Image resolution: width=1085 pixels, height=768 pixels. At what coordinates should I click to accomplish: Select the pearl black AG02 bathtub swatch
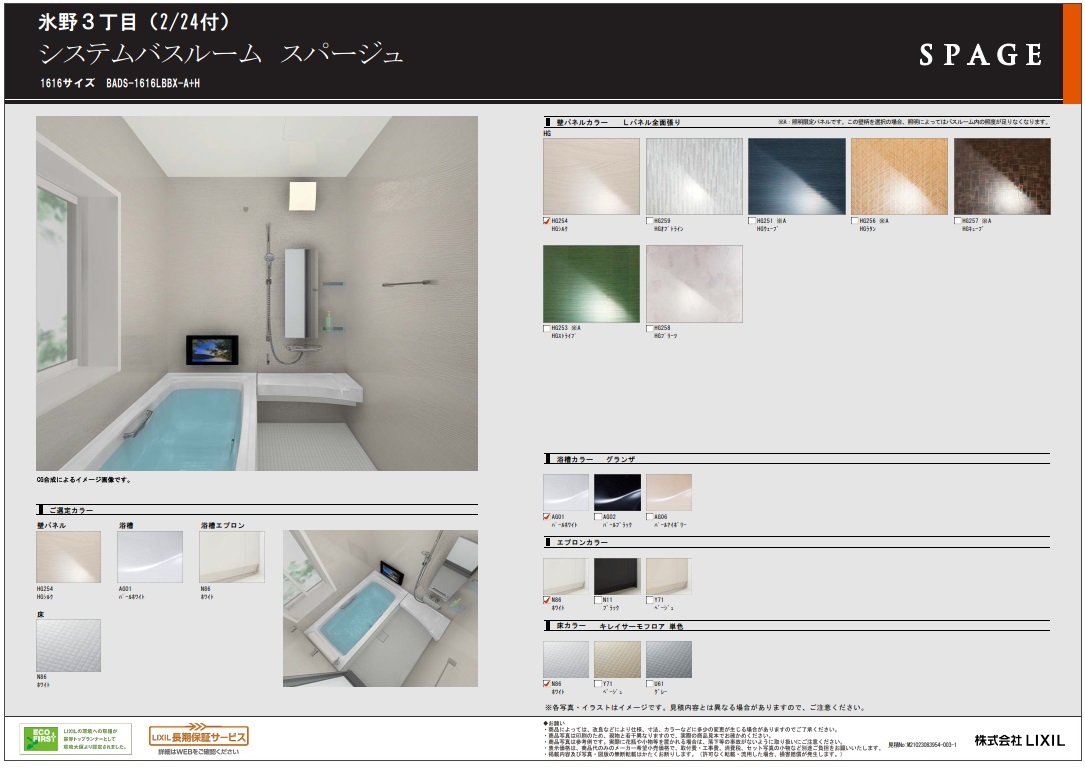coord(617,493)
